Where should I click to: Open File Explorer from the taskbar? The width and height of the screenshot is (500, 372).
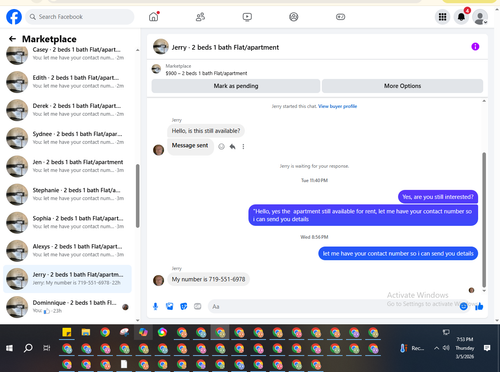pyautogui.click(x=86, y=332)
